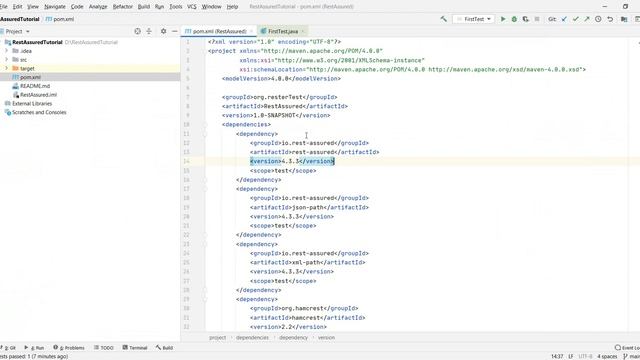Expand the target folder
640x360 pixels.
pos(7,68)
